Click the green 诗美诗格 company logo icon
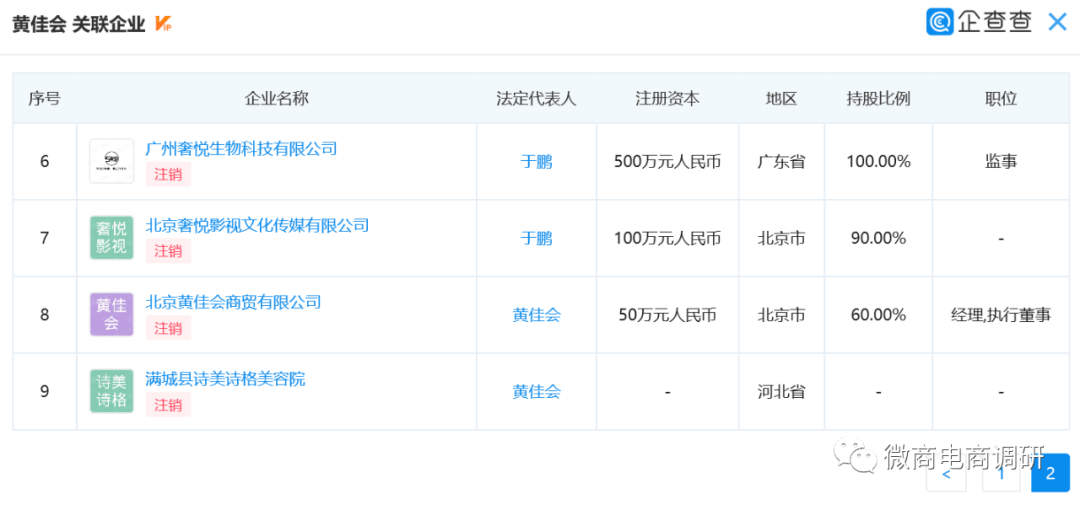Image resolution: width=1080 pixels, height=505 pixels. pyautogui.click(x=111, y=391)
